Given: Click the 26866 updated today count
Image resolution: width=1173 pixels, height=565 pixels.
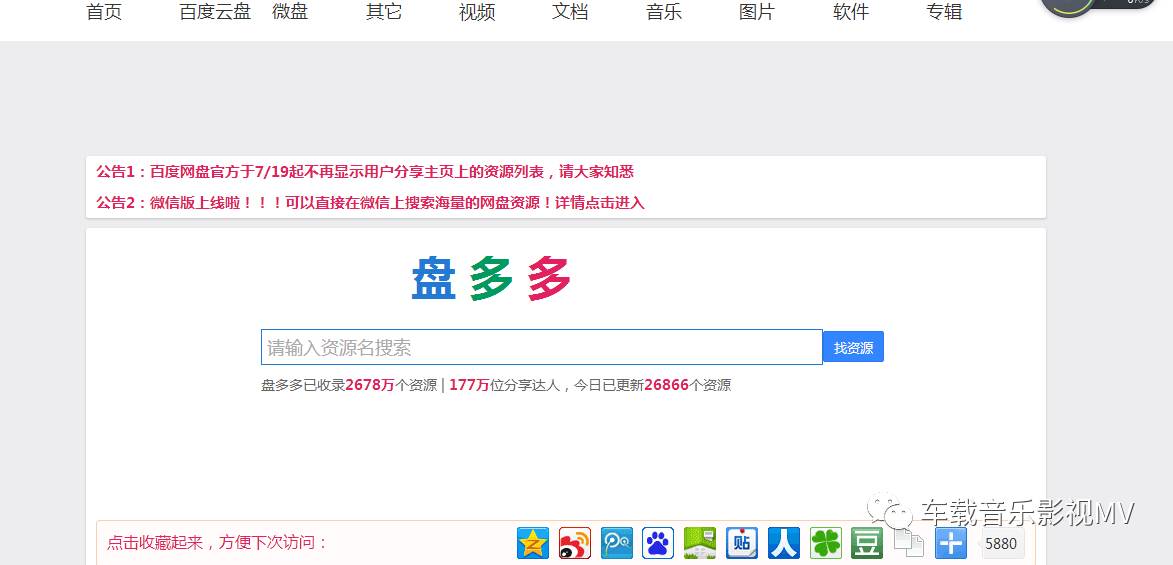Looking at the screenshot, I should coord(666,385).
